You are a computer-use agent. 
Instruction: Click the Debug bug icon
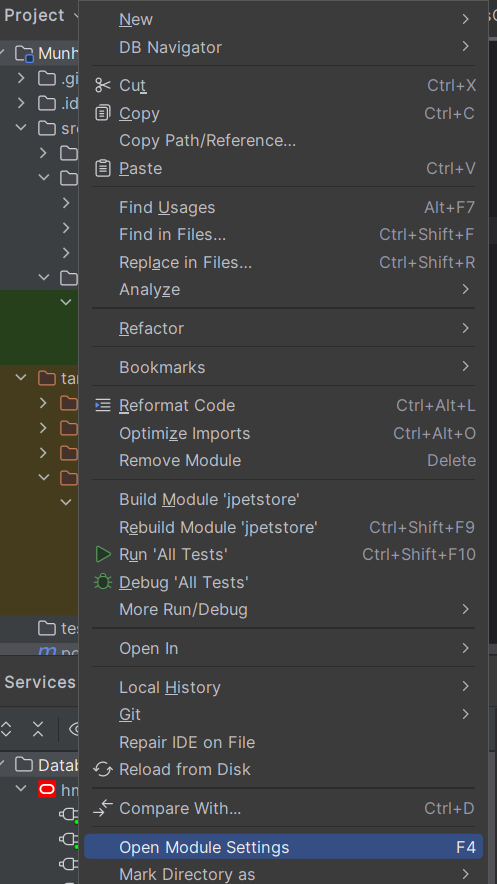(103, 581)
